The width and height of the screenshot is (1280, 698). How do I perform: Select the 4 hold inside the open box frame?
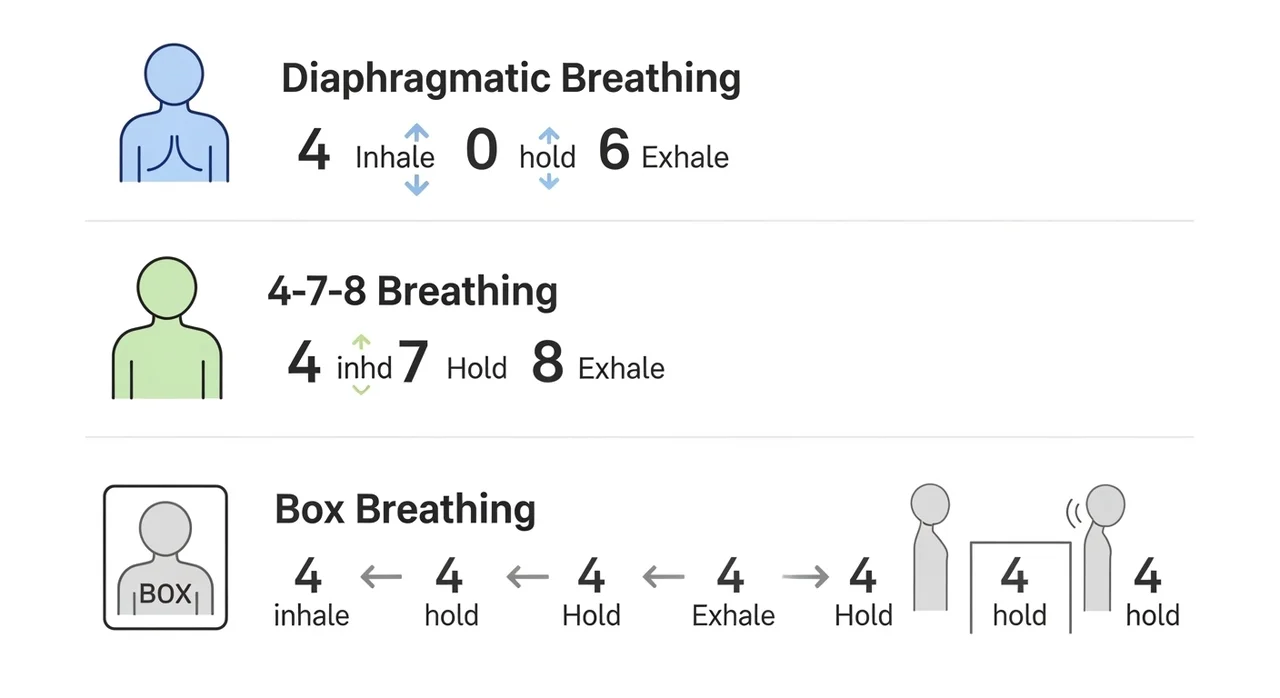coord(1017,592)
